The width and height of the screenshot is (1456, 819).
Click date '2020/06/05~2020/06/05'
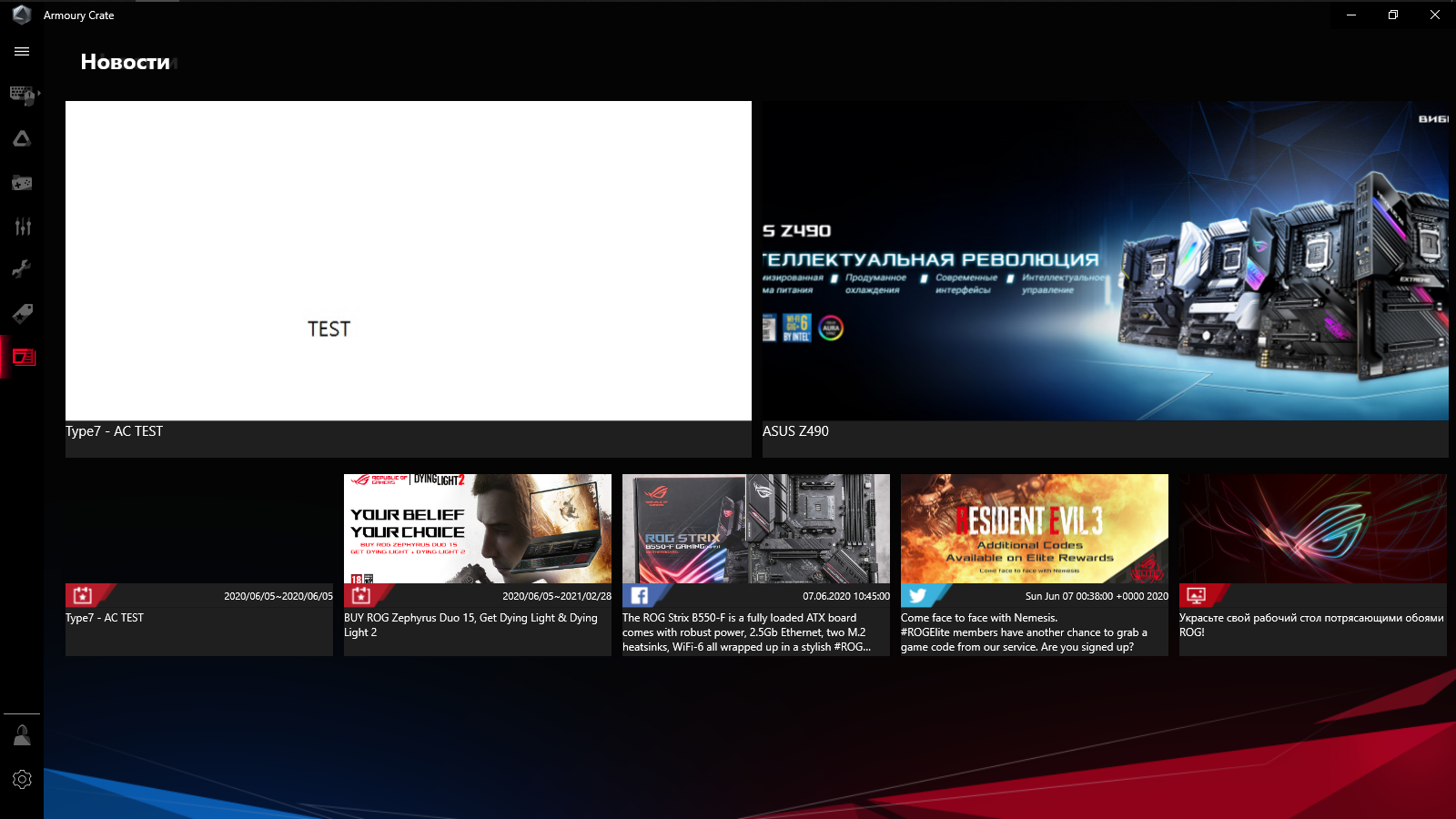click(278, 596)
